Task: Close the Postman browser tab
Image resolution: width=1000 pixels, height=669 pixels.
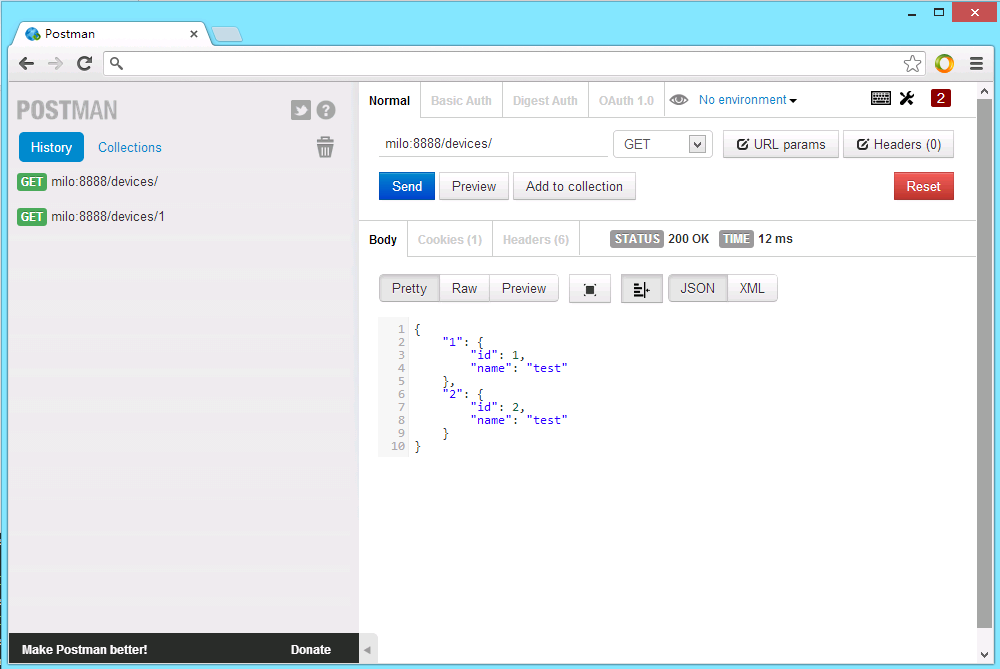Action: [x=194, y=34]
